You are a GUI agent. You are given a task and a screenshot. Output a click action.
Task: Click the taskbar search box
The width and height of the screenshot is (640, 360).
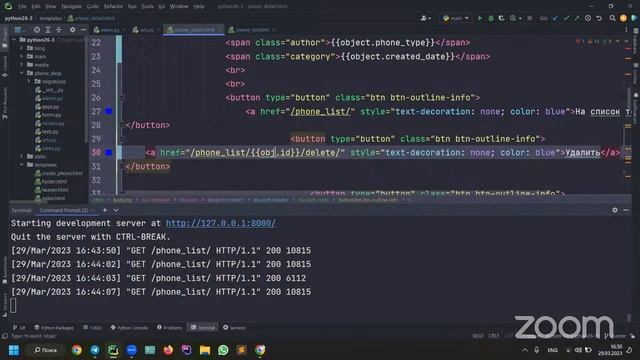tap(46, 350)
